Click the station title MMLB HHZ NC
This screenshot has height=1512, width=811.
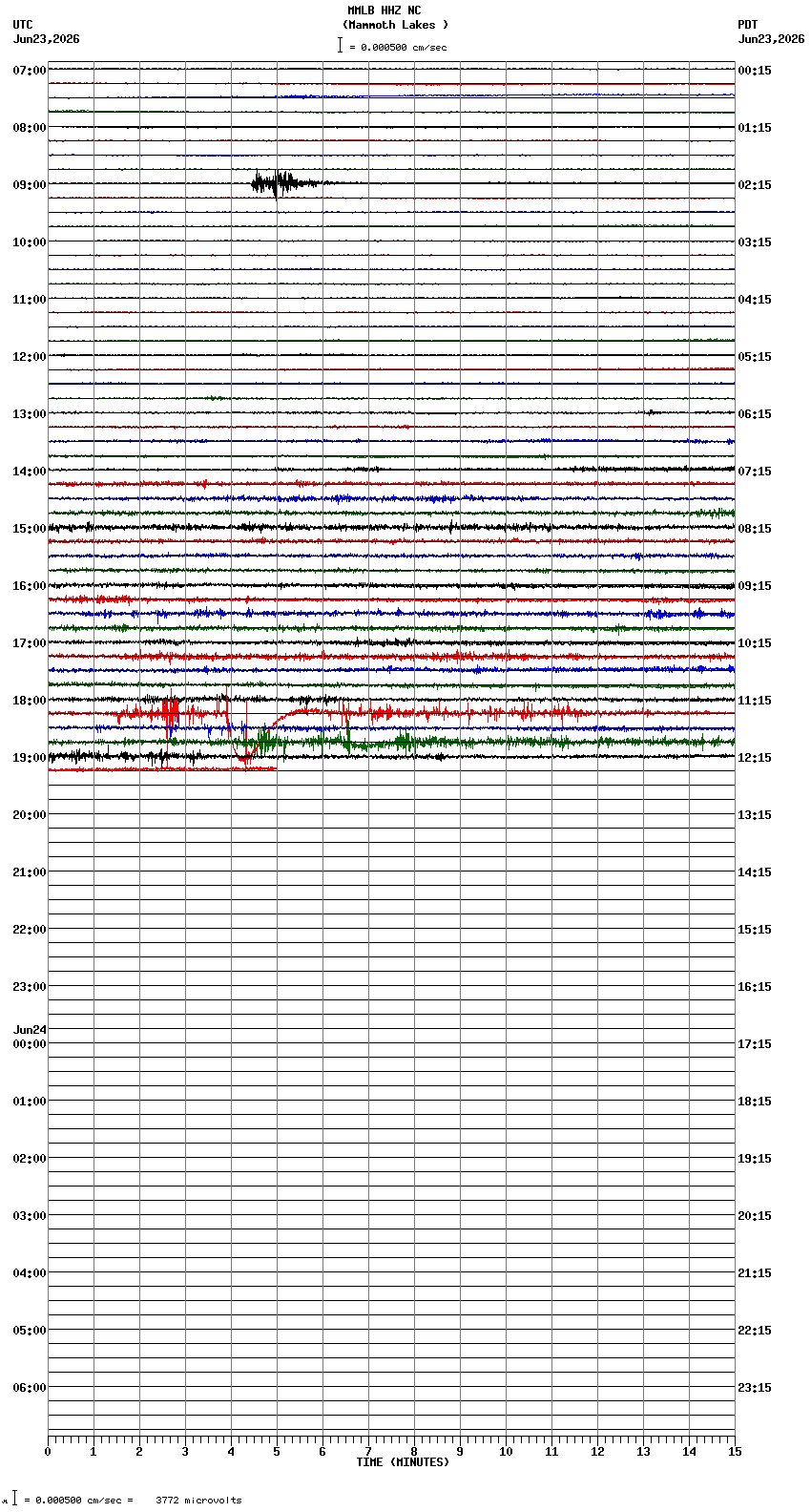[384, 10]
